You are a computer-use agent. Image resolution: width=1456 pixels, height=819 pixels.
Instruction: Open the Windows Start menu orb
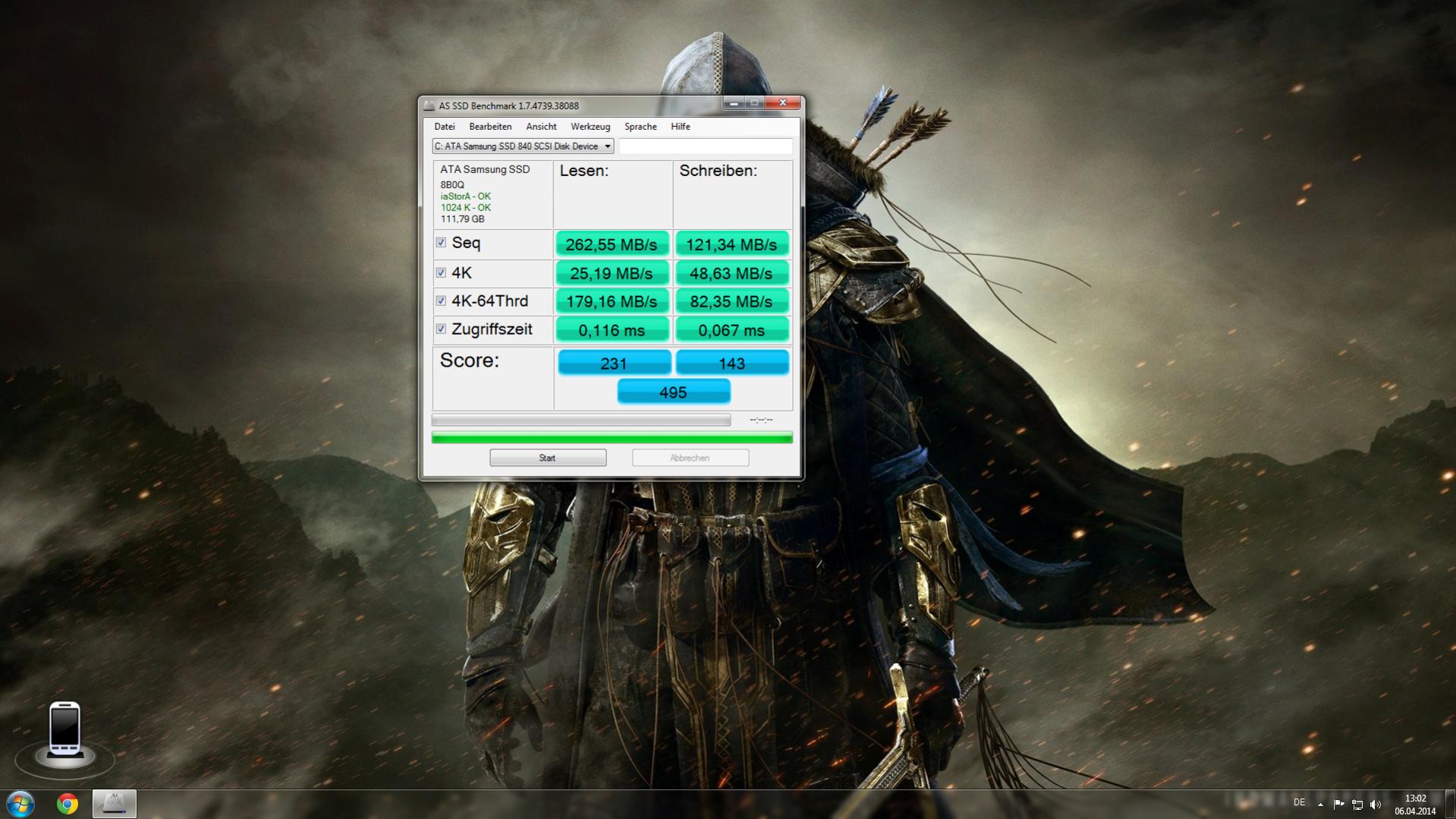(x=20, y=803)
